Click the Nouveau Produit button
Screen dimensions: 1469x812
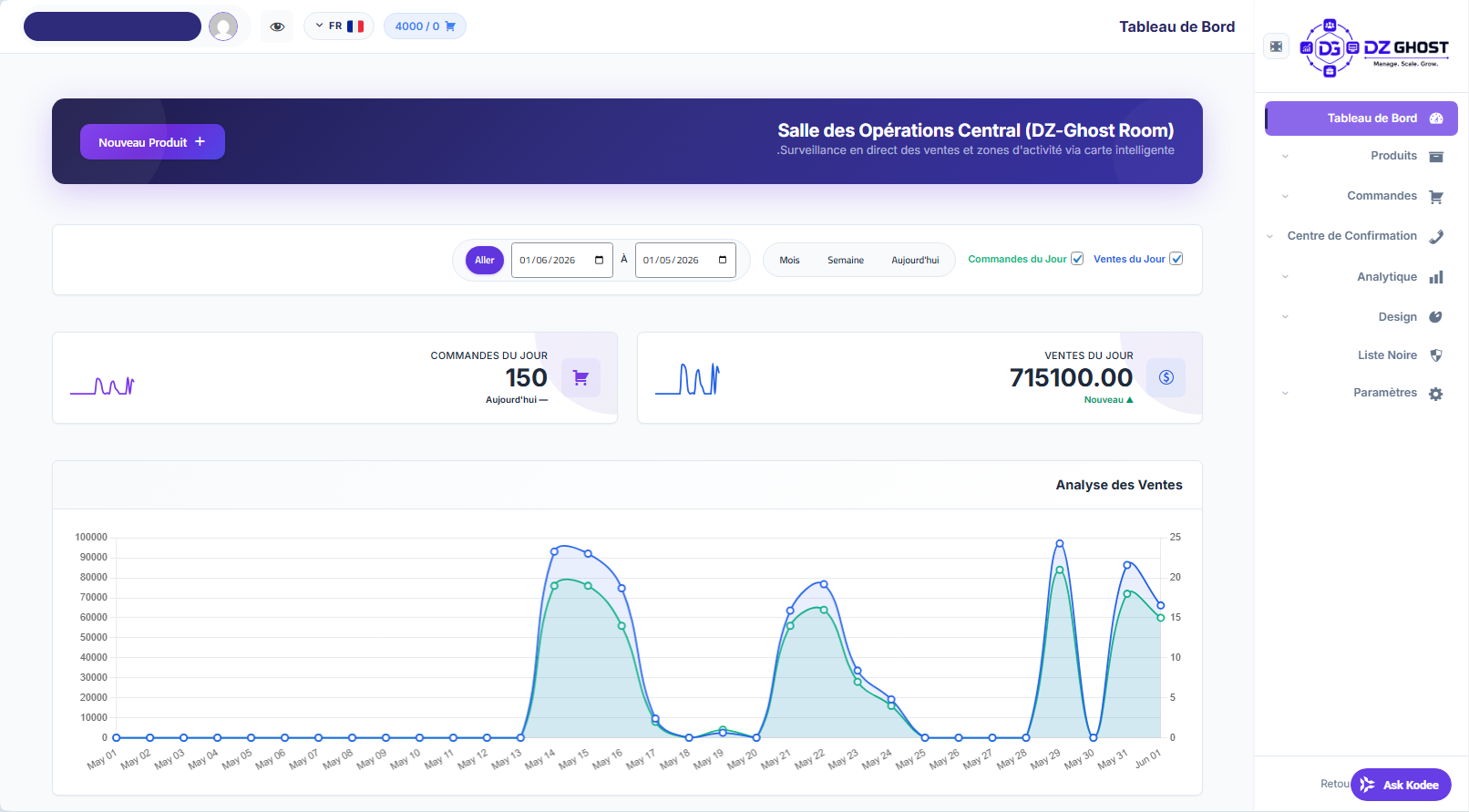coord(152,142)
